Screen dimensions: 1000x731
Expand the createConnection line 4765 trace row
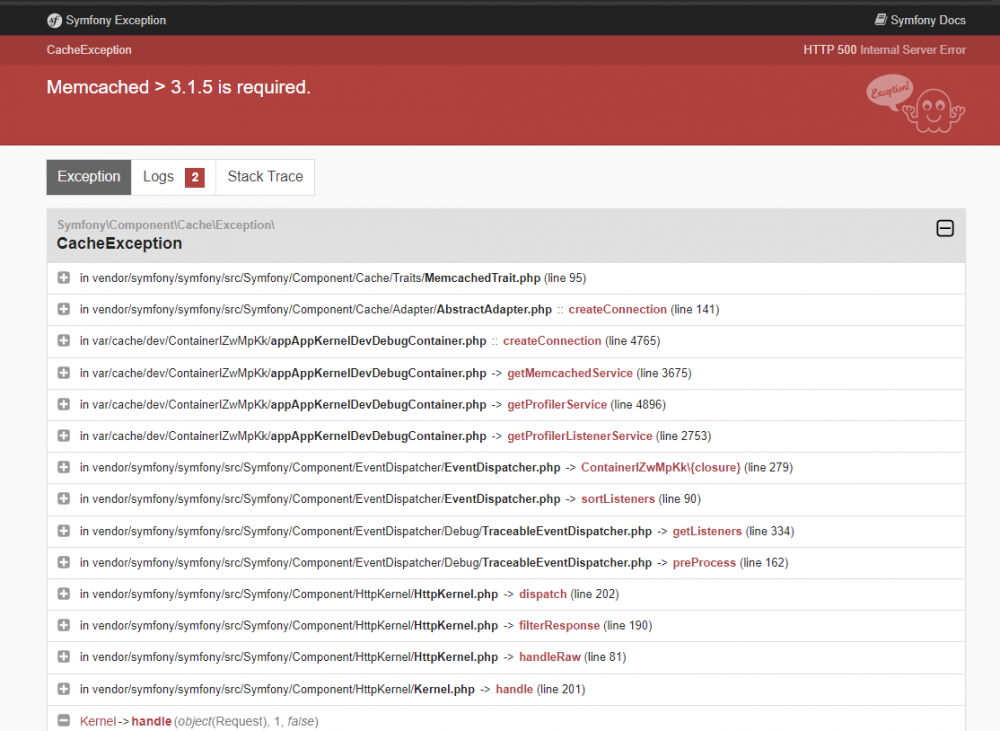click(63, 341)
